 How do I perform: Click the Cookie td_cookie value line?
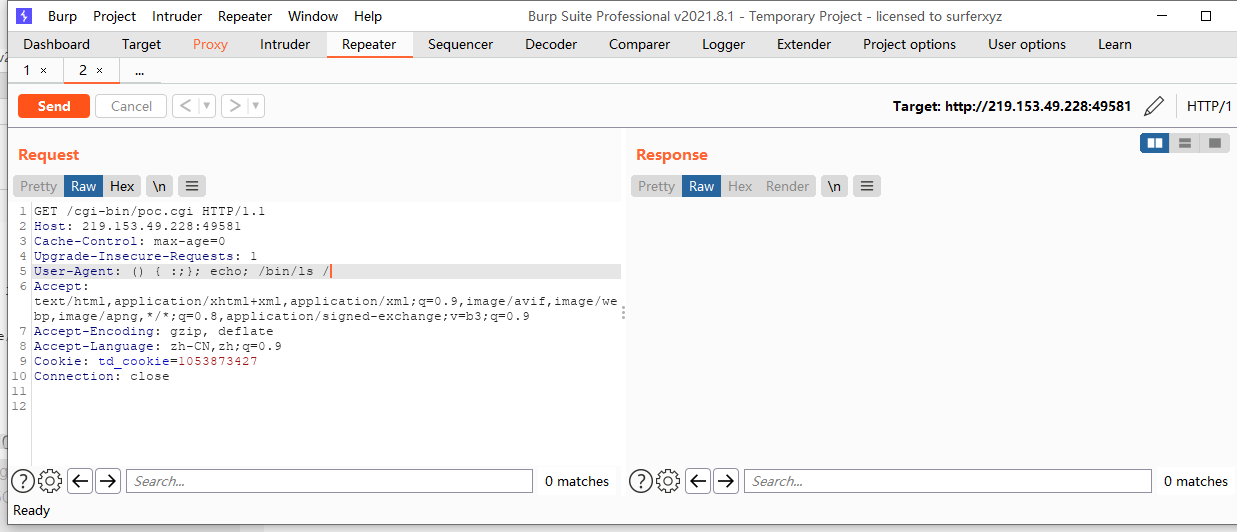pyautogui.click(x=146, y=361)
